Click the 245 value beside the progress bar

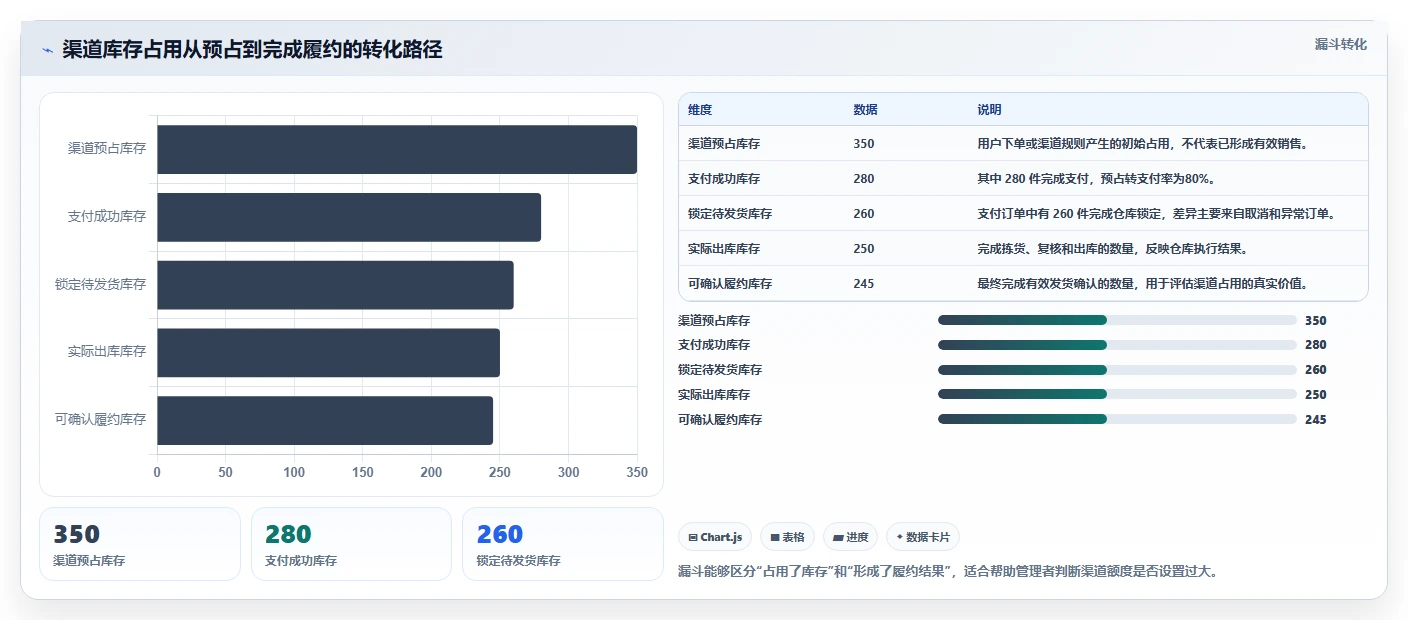pyautogui.click(x=1316, y=420)
